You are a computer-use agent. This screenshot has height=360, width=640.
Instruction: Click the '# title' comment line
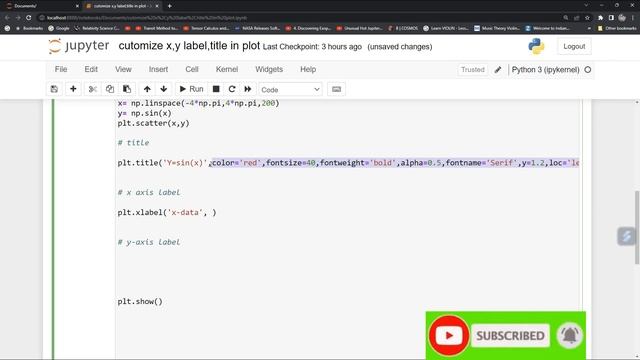click(133, 143)
